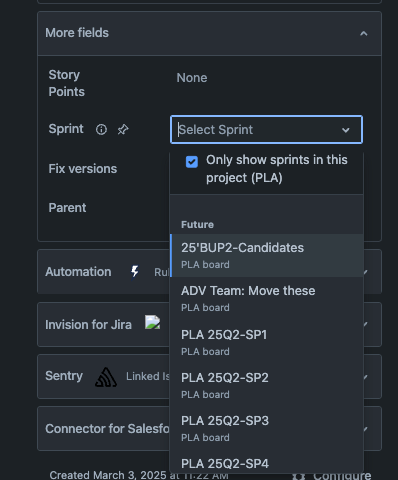Click the More fields header title
This screenshot has width=398, height=480.
click(x=77, y=33)
